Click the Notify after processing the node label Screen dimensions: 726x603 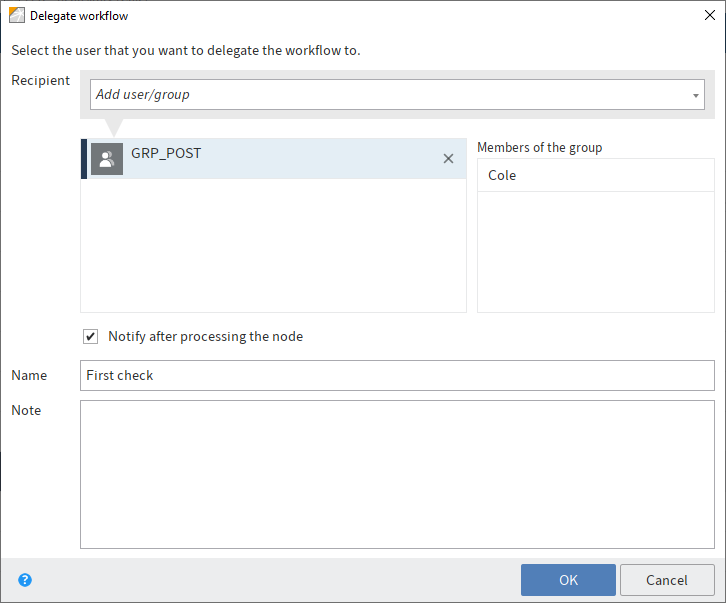206,336
